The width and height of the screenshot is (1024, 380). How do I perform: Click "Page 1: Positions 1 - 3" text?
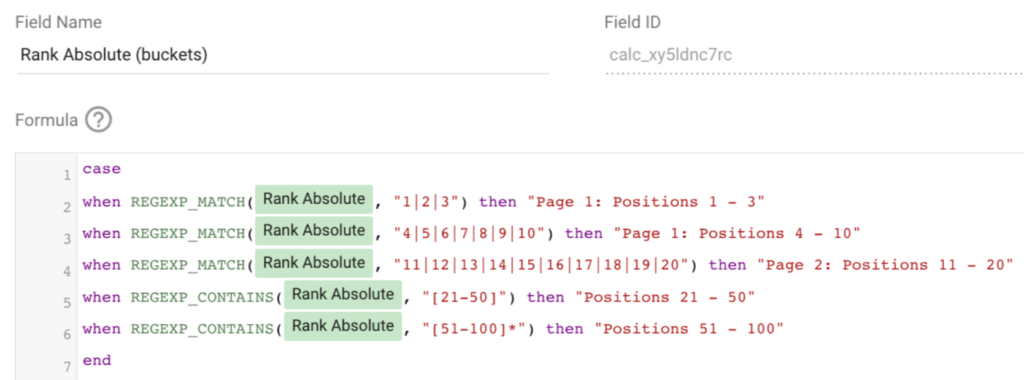pos(650,202)
